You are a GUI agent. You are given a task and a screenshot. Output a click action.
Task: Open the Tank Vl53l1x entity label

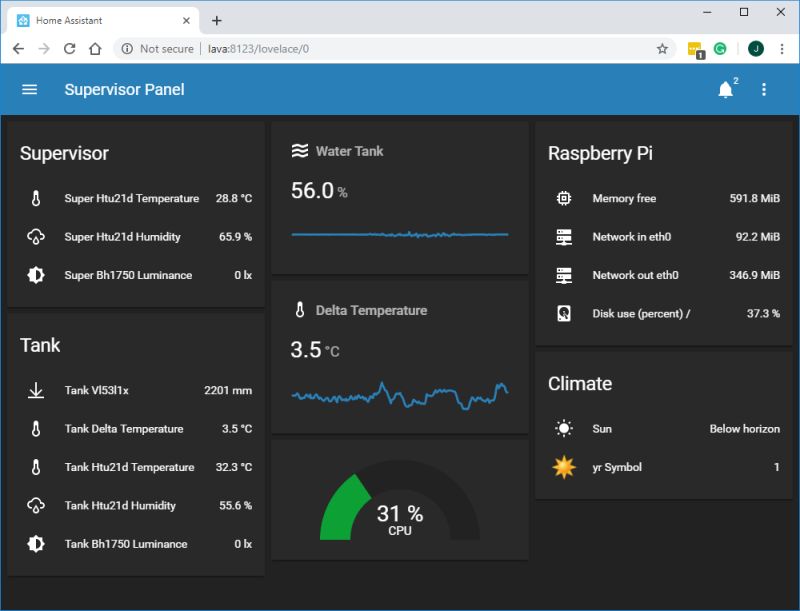point(96,391)
